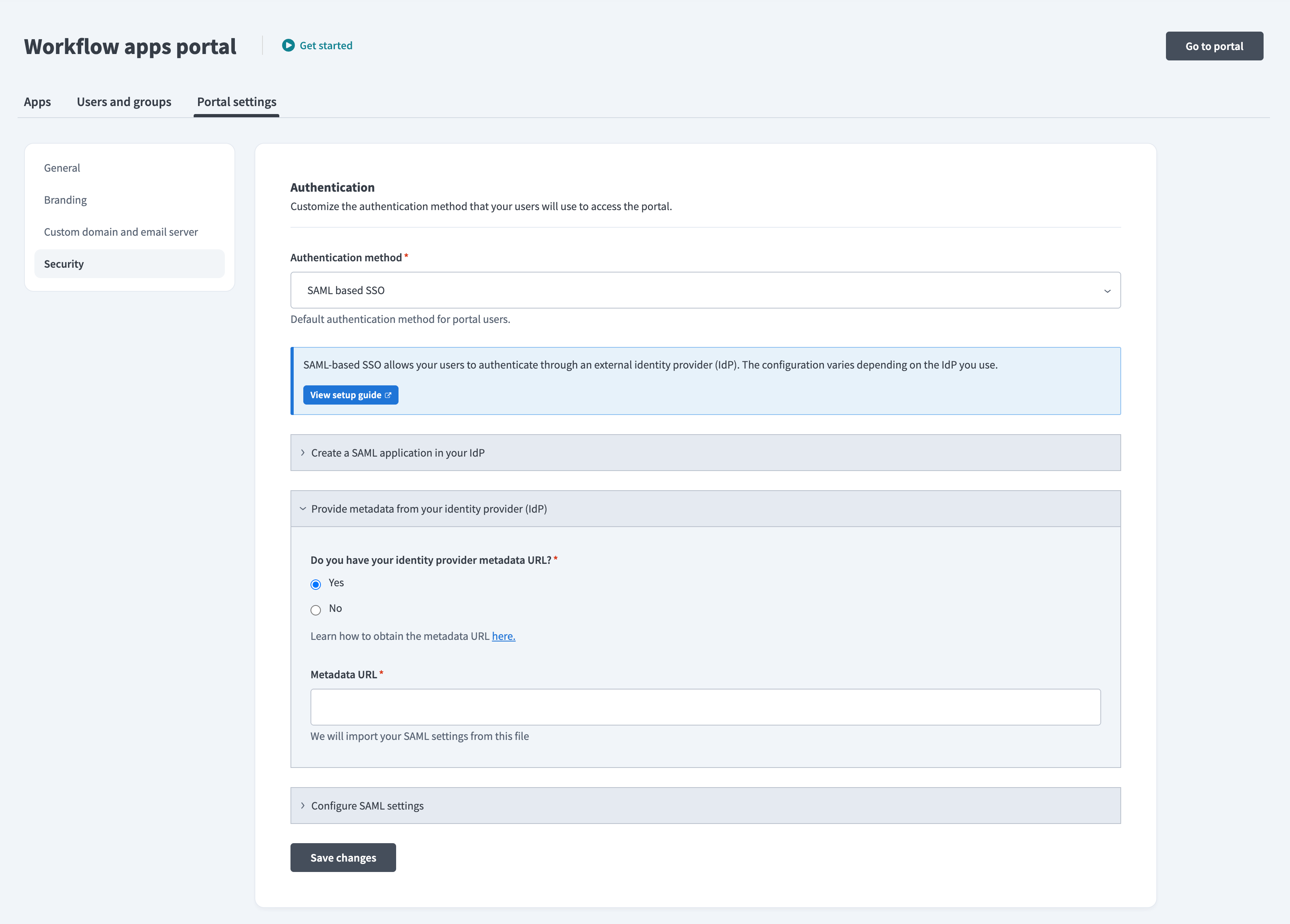Click the Go to portal button
1290x924 pixels.
(x=1214, y=46)
